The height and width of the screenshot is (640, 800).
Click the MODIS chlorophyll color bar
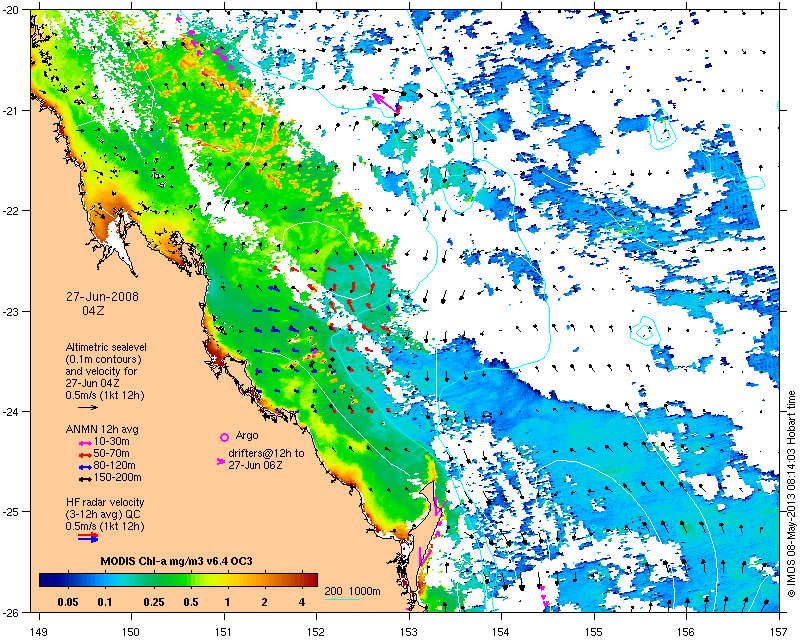click(x=179, y=580)
